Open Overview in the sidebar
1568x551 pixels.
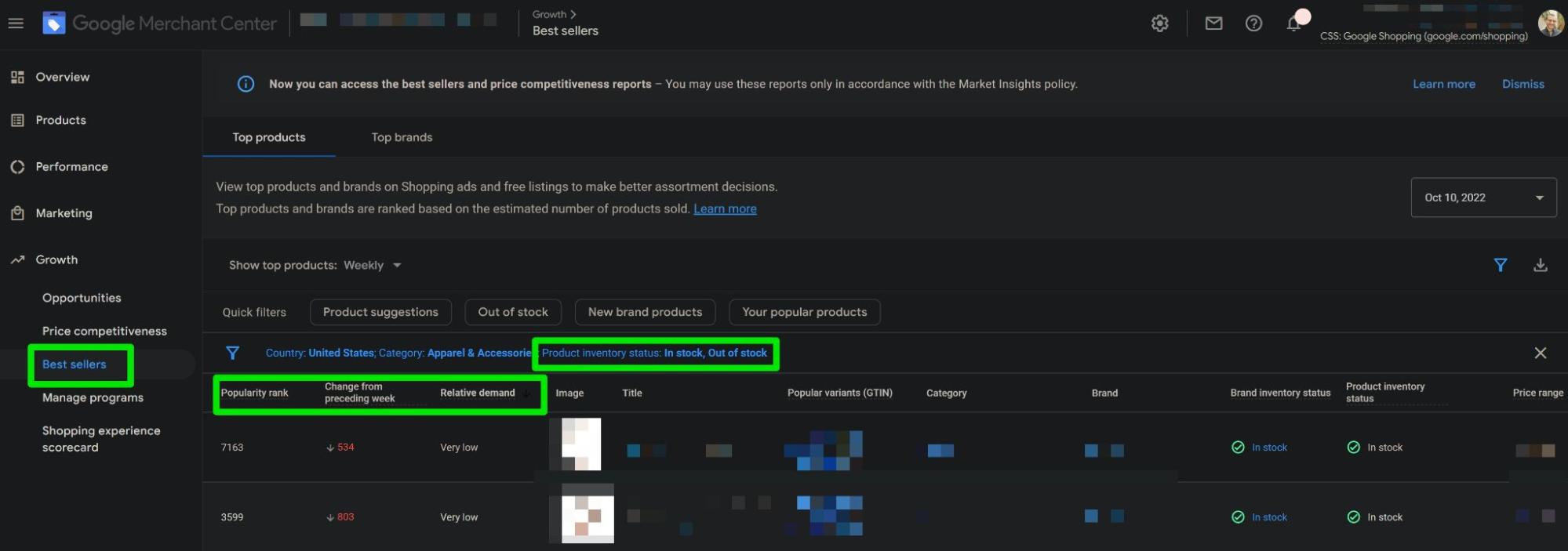(x=63, y=77)
